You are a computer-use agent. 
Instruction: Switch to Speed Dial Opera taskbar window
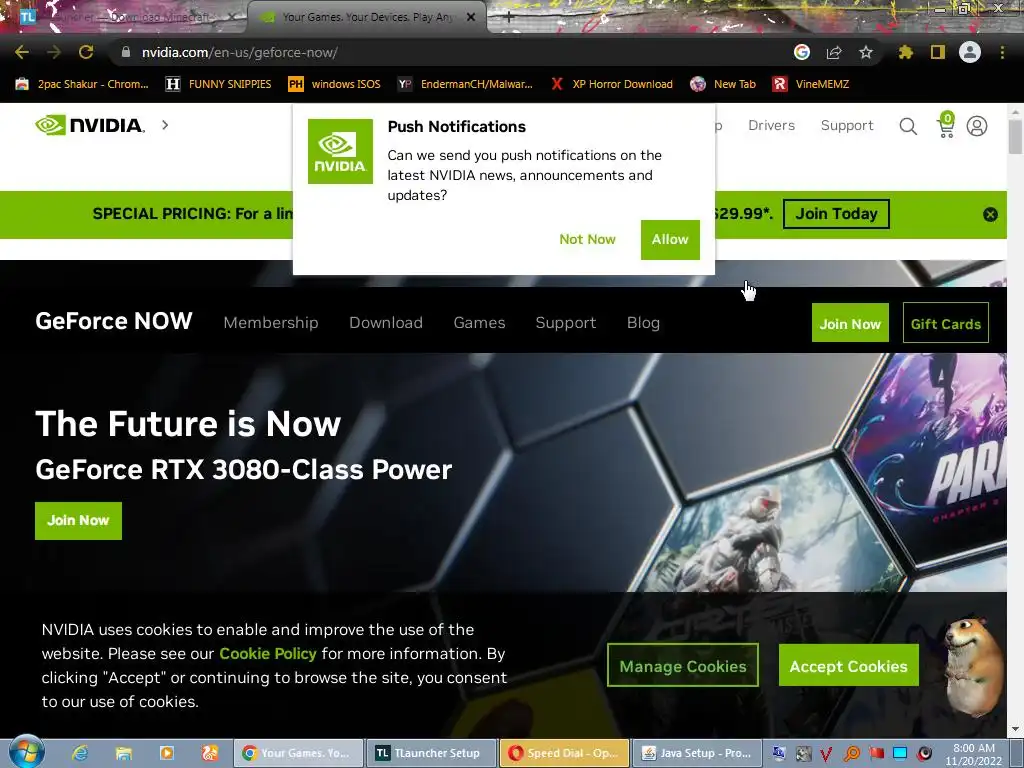tap(564, 753)
